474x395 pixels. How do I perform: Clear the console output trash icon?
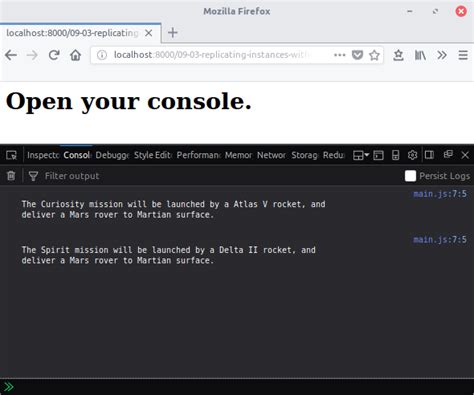[11, 176]
